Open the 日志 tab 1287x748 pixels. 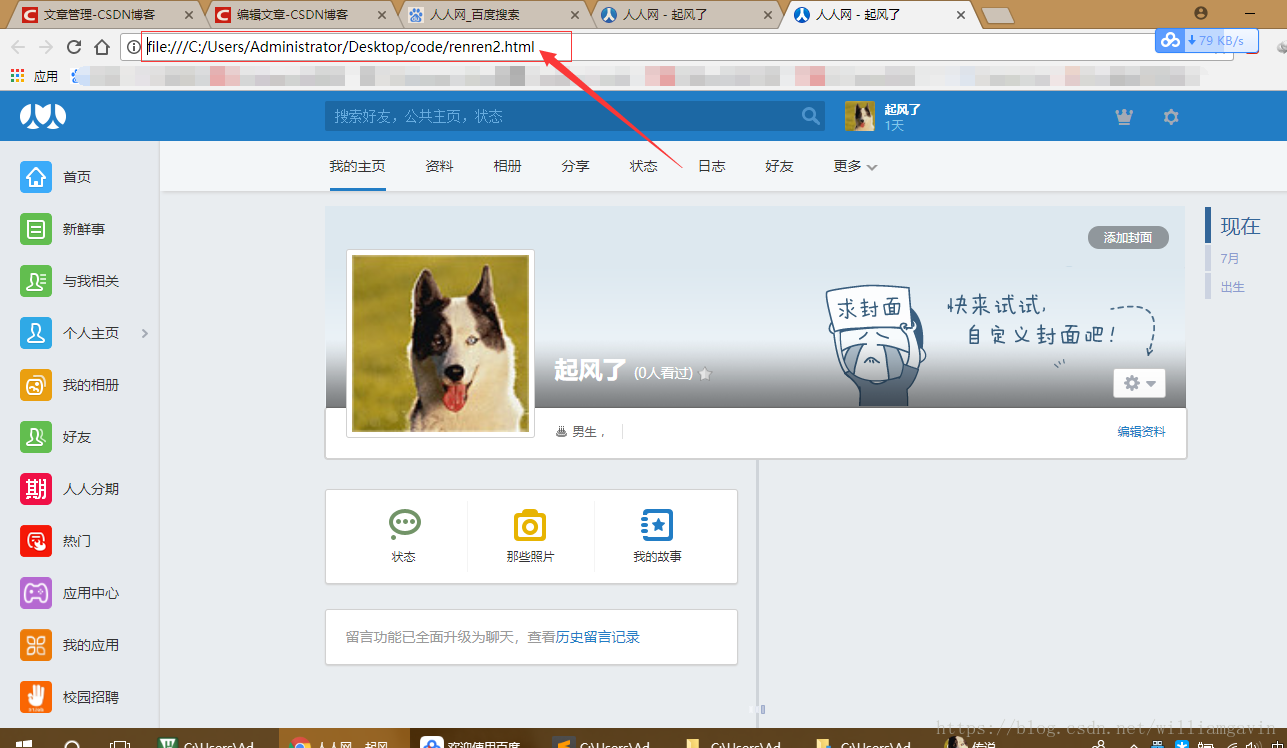click(x=711, y=166)
